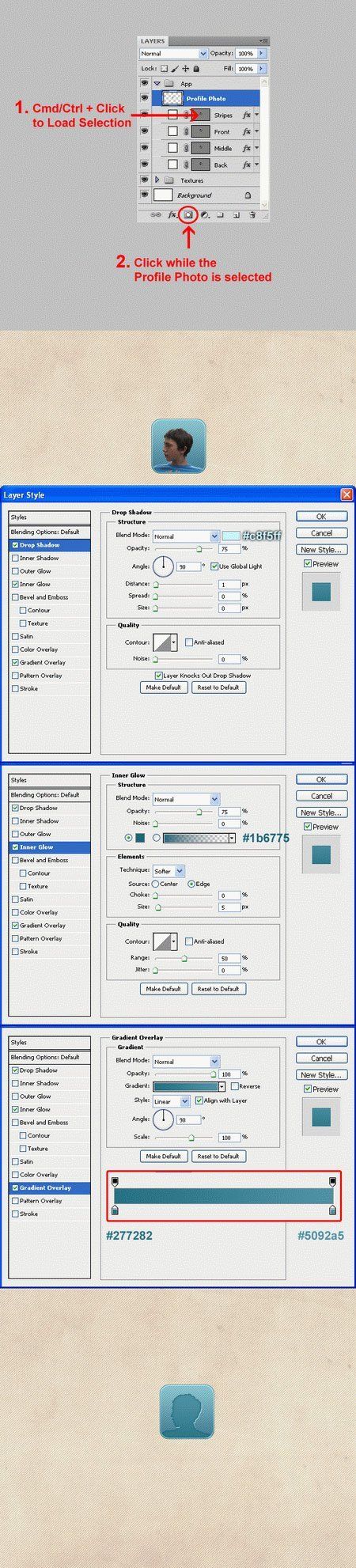The width and height of the screenshot is (356, 1568).
Task: Select Gradient Overlay in the bottom Styles list
Action: pyautogui.click(x=50, y=1187)
